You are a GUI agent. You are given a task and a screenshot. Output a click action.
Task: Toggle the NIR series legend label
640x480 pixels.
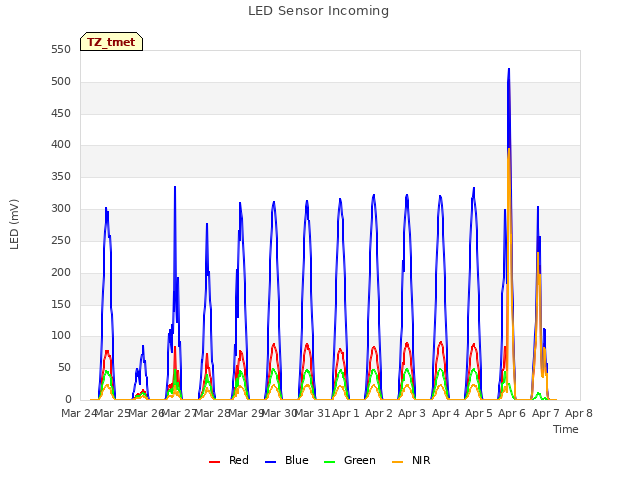(421, 460)
